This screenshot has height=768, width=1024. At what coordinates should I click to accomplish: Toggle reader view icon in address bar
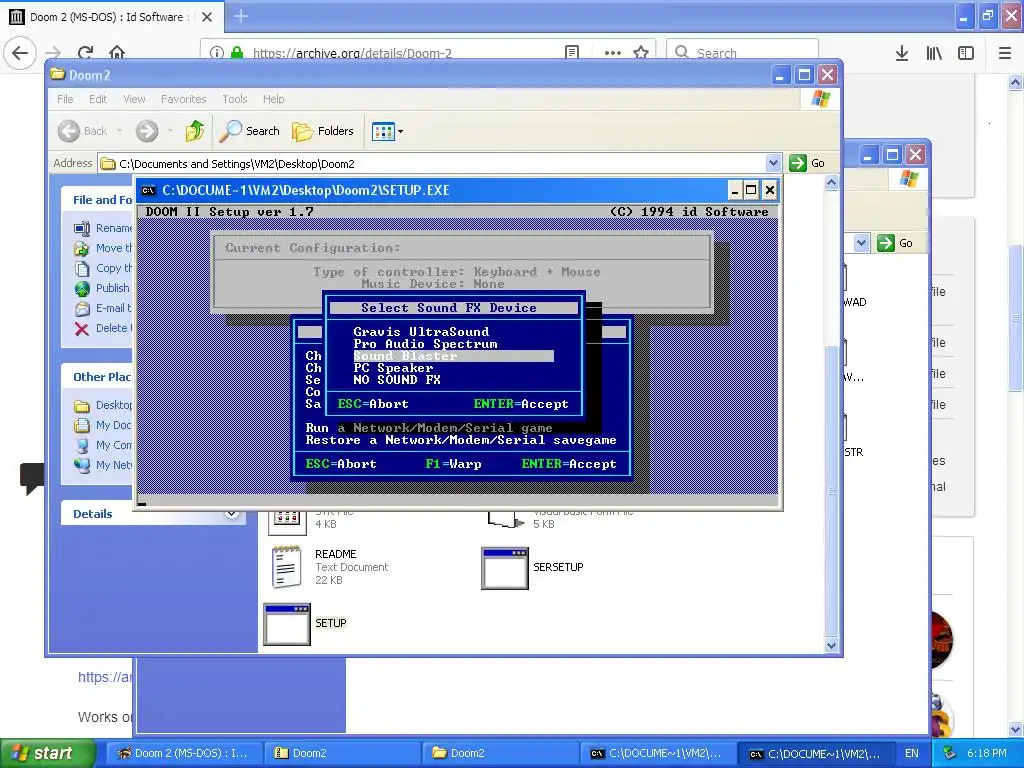coord(572,53)
